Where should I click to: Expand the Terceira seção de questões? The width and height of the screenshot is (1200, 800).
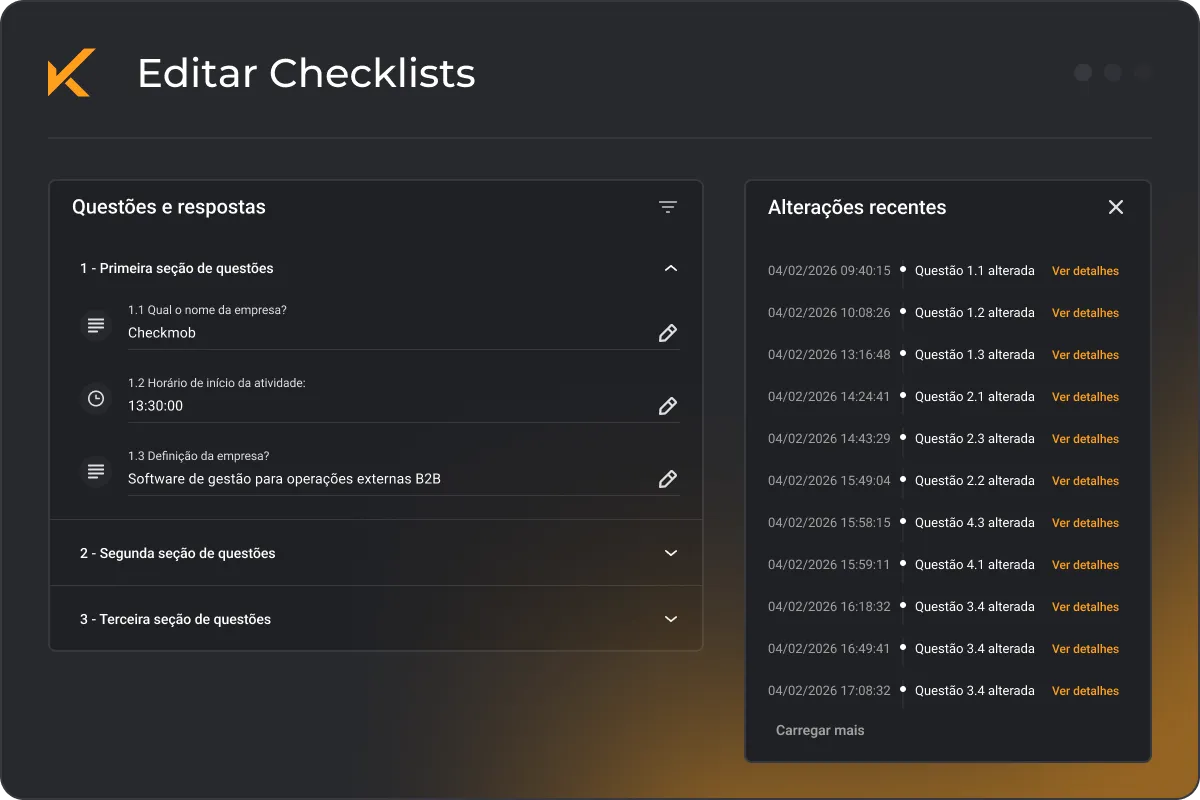(670, 619)
